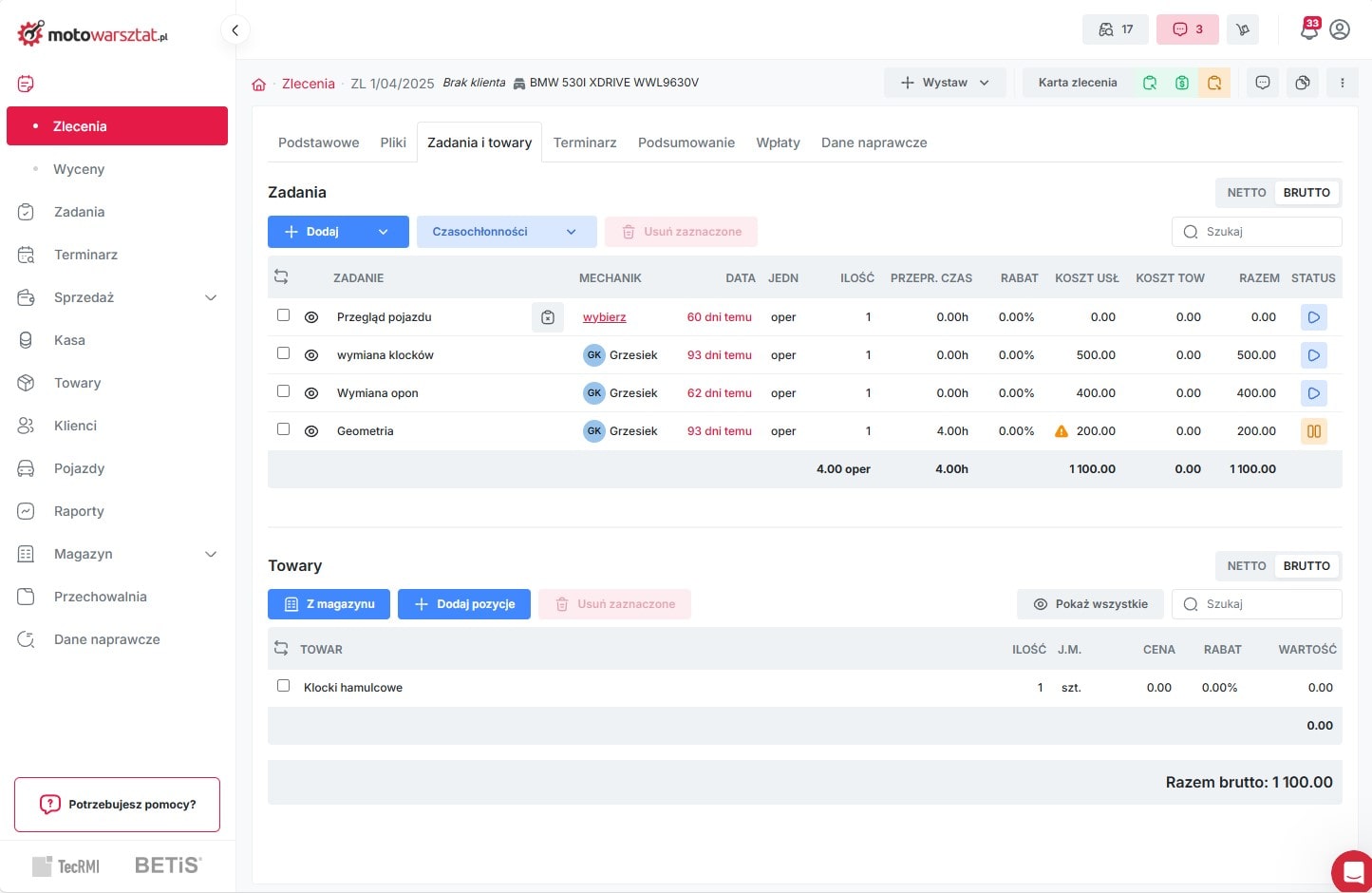The image size is (1372, 893).
Task: Click the chat bubble icon near Karta zlecenia
Action: click(x=1262, y=83)
